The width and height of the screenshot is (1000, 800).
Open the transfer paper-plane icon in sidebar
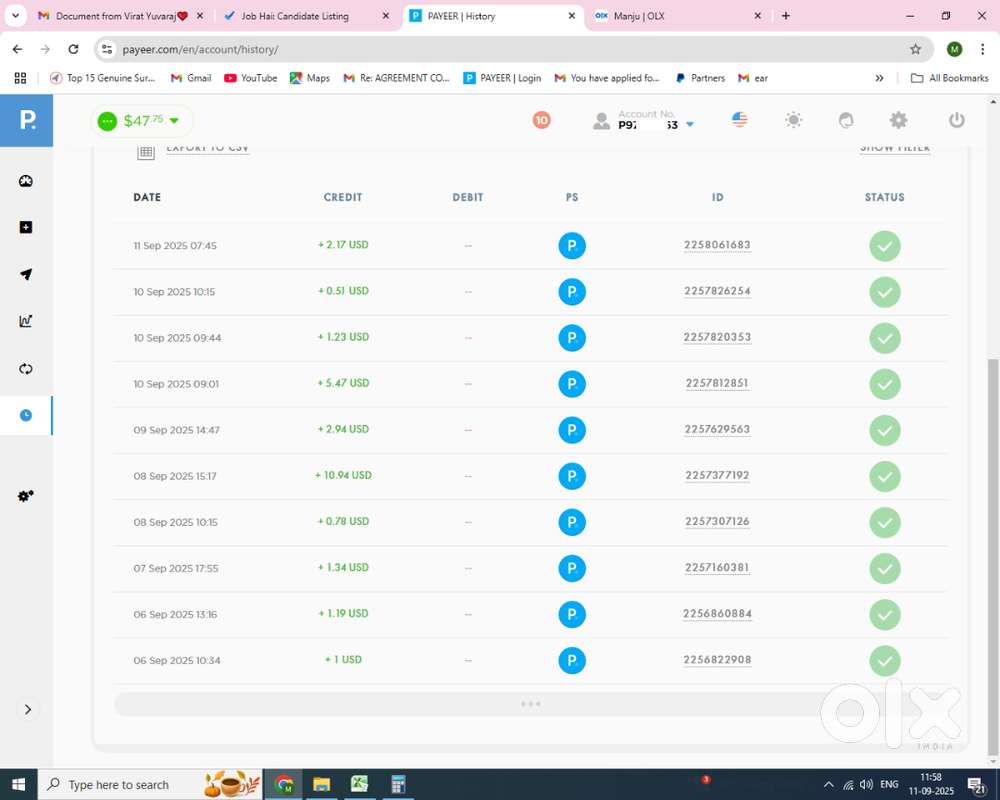tap(26, 275)
